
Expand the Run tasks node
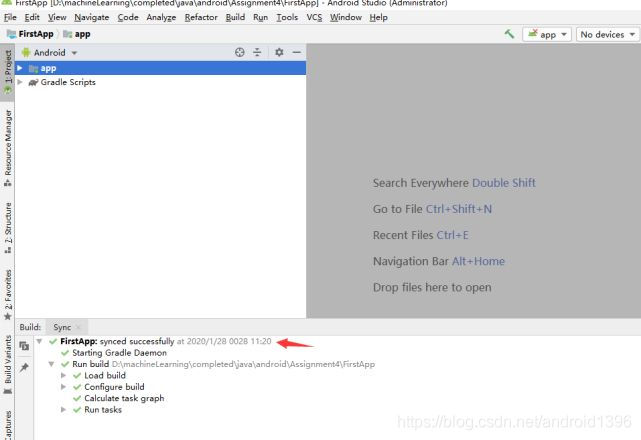63,410
